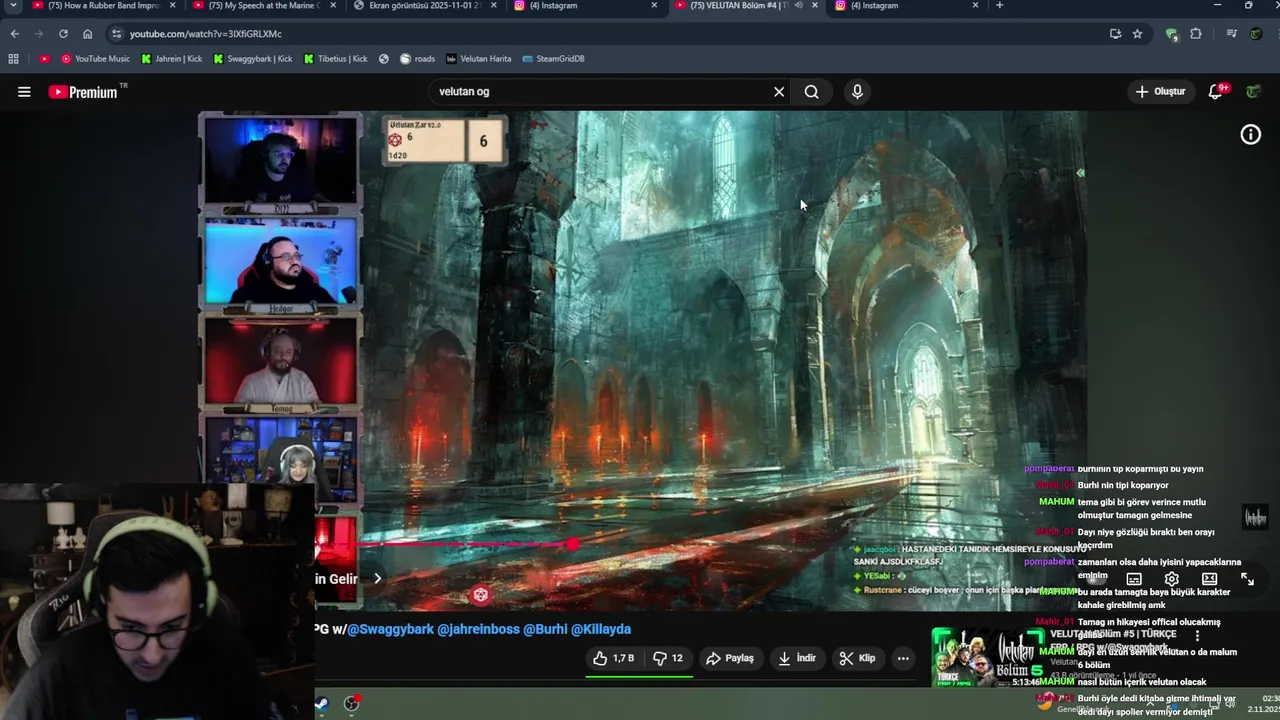Viewport: 1280px width, 720px height.
Task: Like the video showing 1,7 B
Action: [613, 658]
